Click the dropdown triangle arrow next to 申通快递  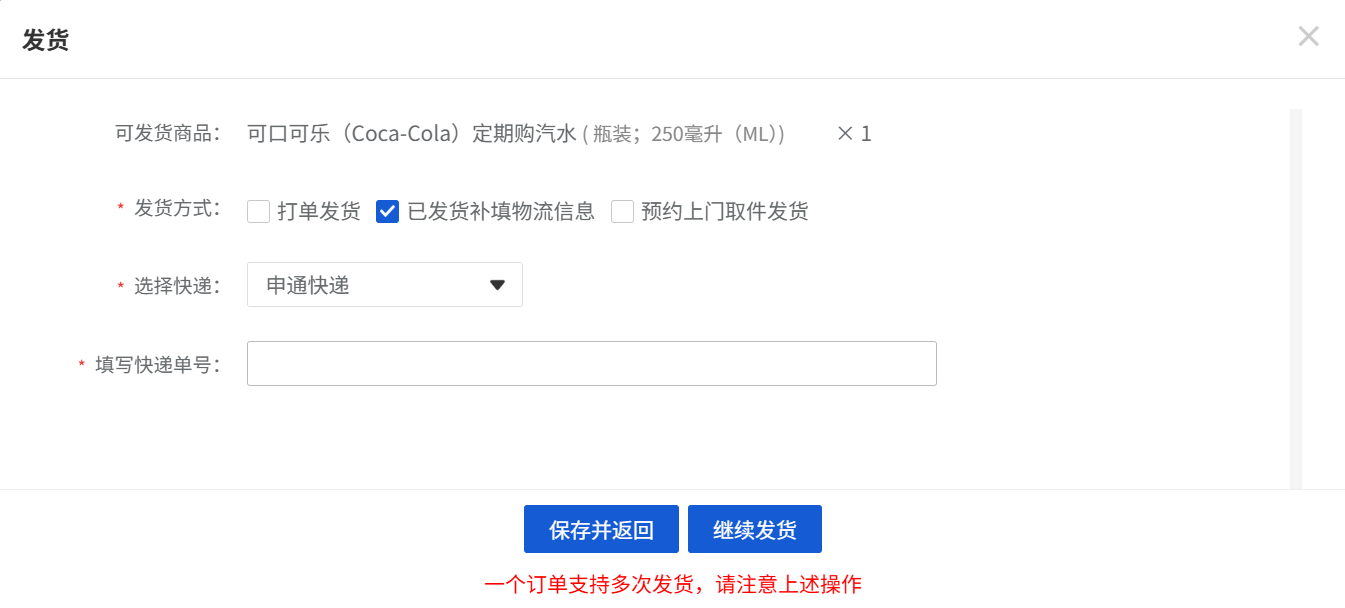coord(497,285)
